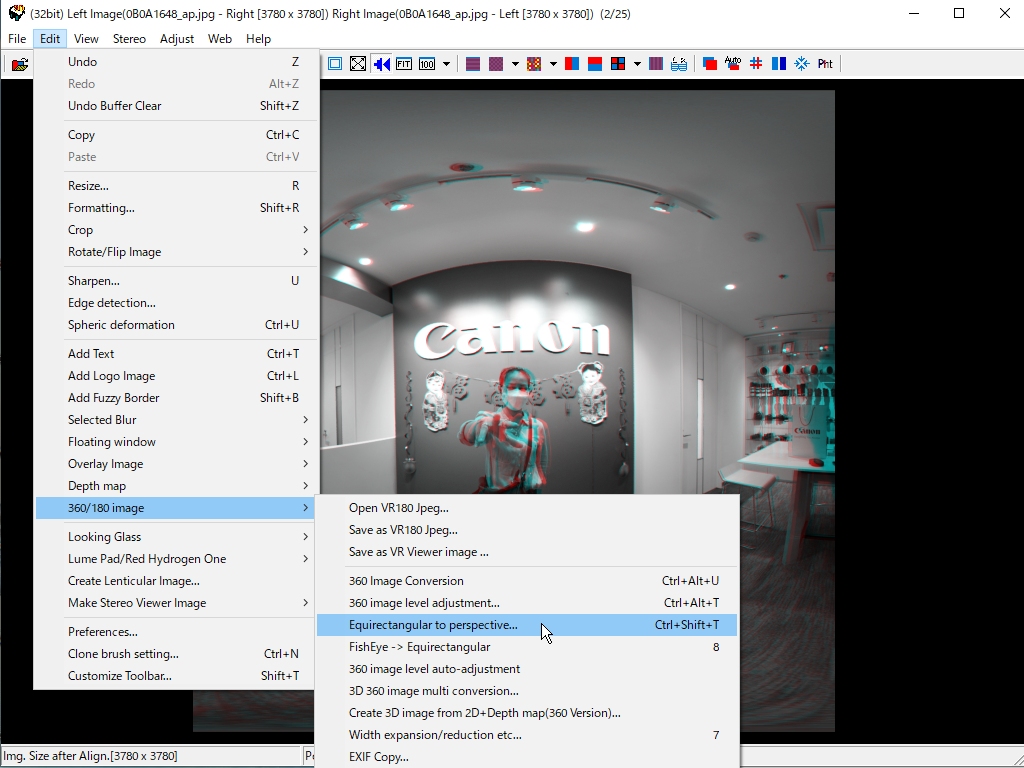The width and height of the screenshot is (1024, 768).
Task: Click the 100 percent zoom icon
Action: (x=427, y=63)
